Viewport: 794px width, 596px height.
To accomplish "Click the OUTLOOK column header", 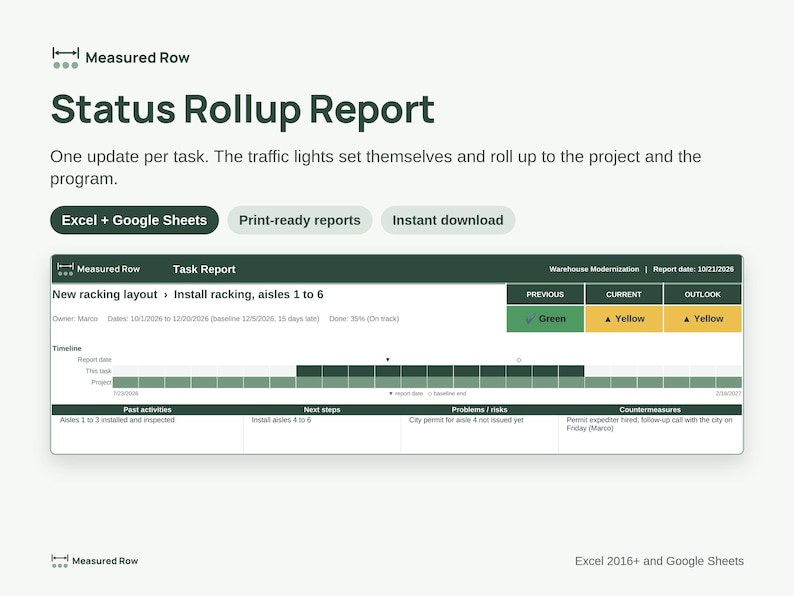I will pyautogui.click(x=702, y=294).
